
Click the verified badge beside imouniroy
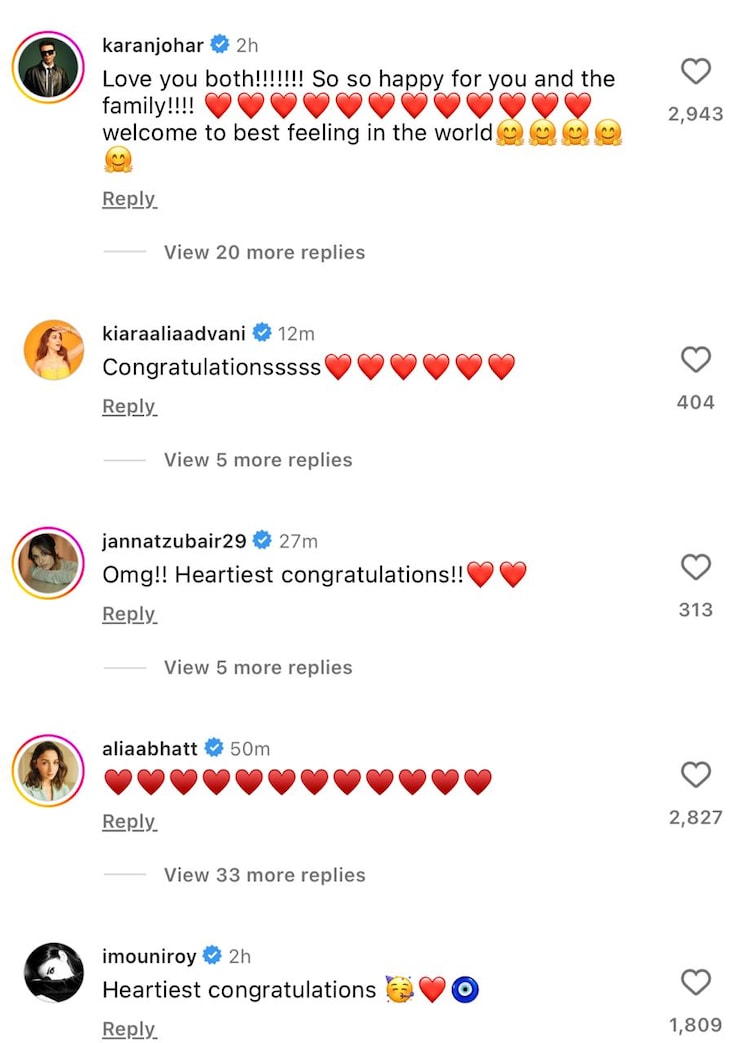pos(211,956)
